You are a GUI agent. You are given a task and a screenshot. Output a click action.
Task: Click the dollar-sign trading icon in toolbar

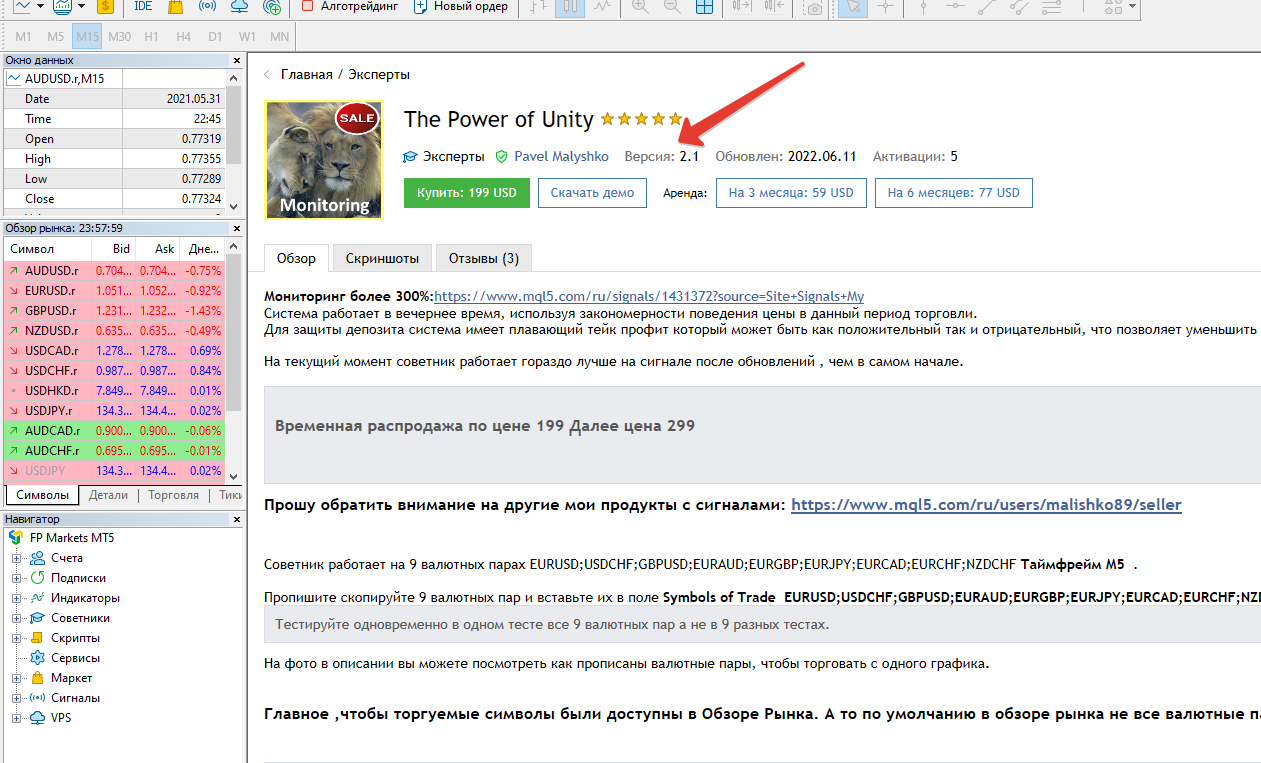pyautogui.click(x=105, y=6)
